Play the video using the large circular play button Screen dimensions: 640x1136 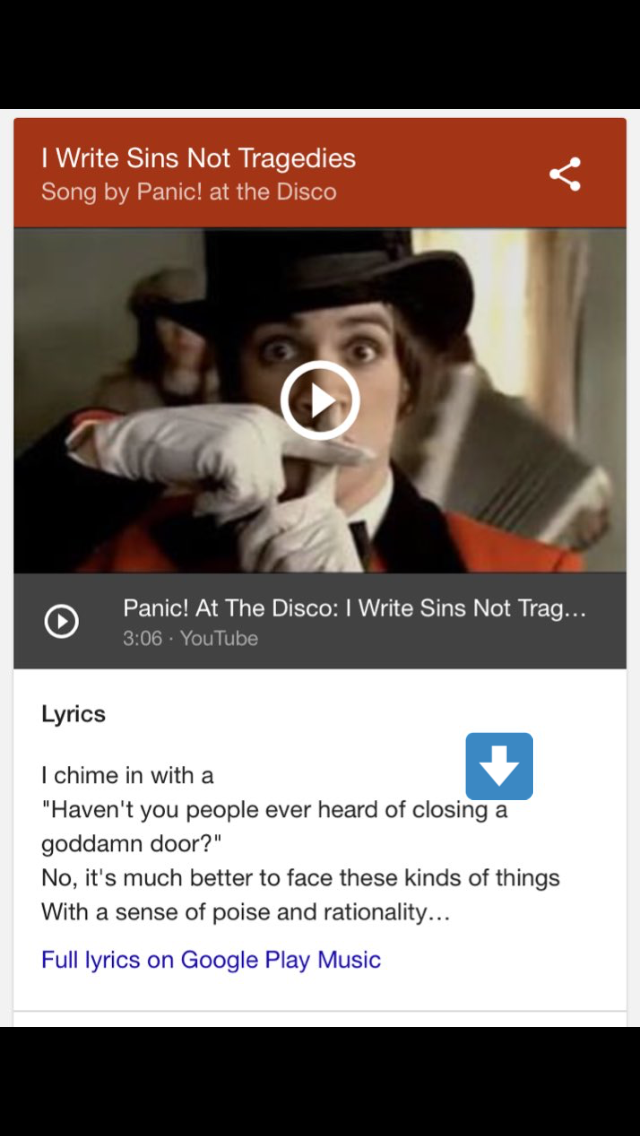320,401
